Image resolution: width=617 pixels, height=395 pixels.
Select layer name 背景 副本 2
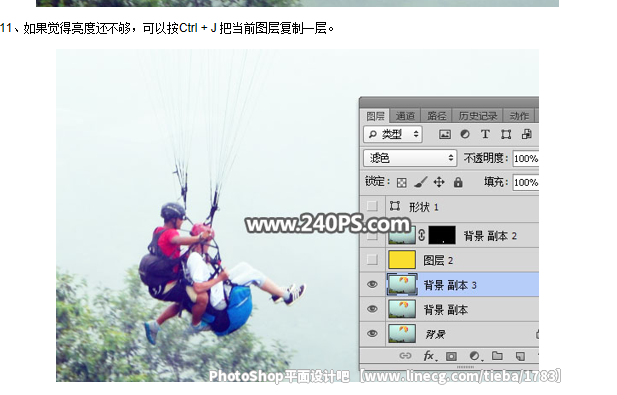(490, 236)
